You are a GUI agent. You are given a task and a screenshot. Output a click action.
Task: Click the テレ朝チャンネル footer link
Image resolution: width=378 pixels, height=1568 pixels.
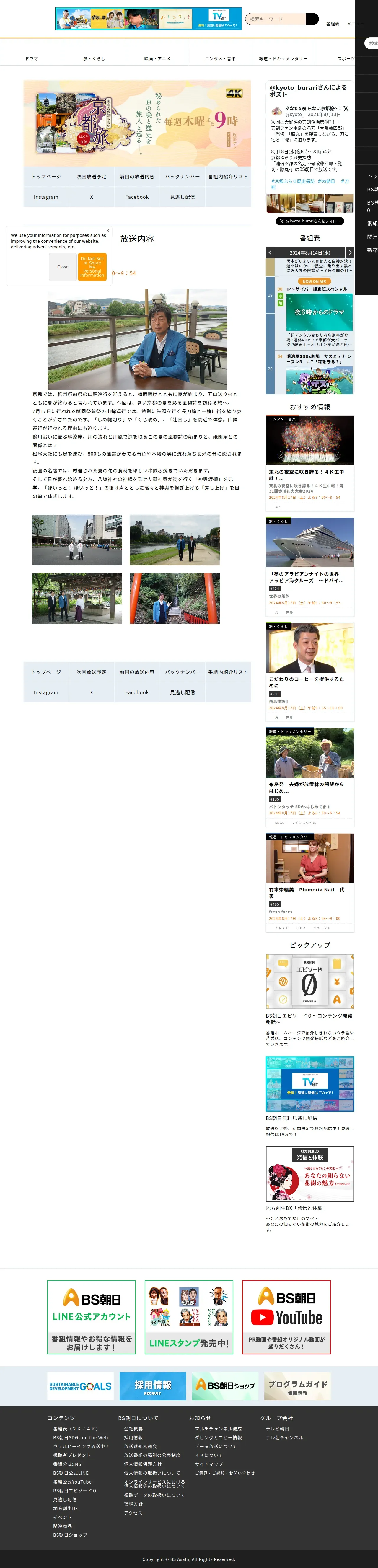coord(284,1438)
